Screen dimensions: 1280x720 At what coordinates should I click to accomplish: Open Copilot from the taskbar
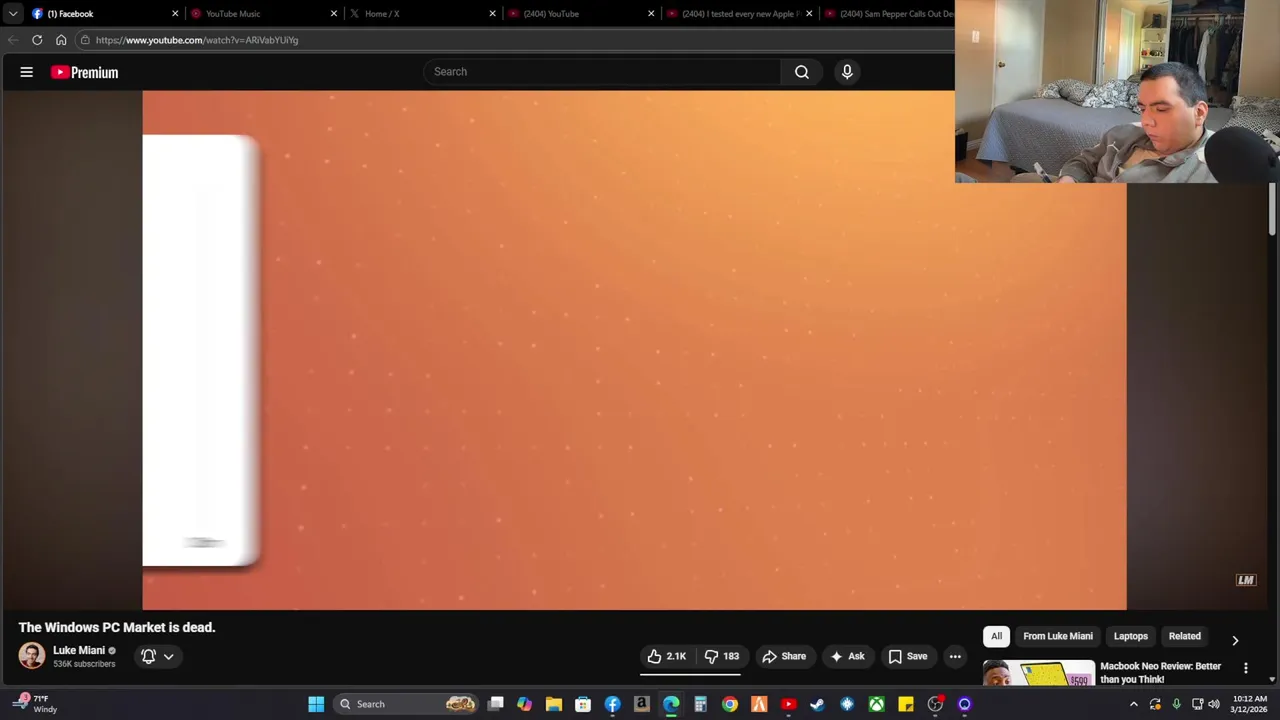[524, 704]
